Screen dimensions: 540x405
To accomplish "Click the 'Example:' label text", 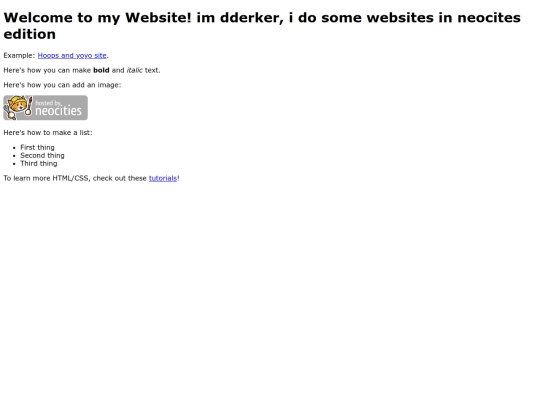I will tap(19, 55).
